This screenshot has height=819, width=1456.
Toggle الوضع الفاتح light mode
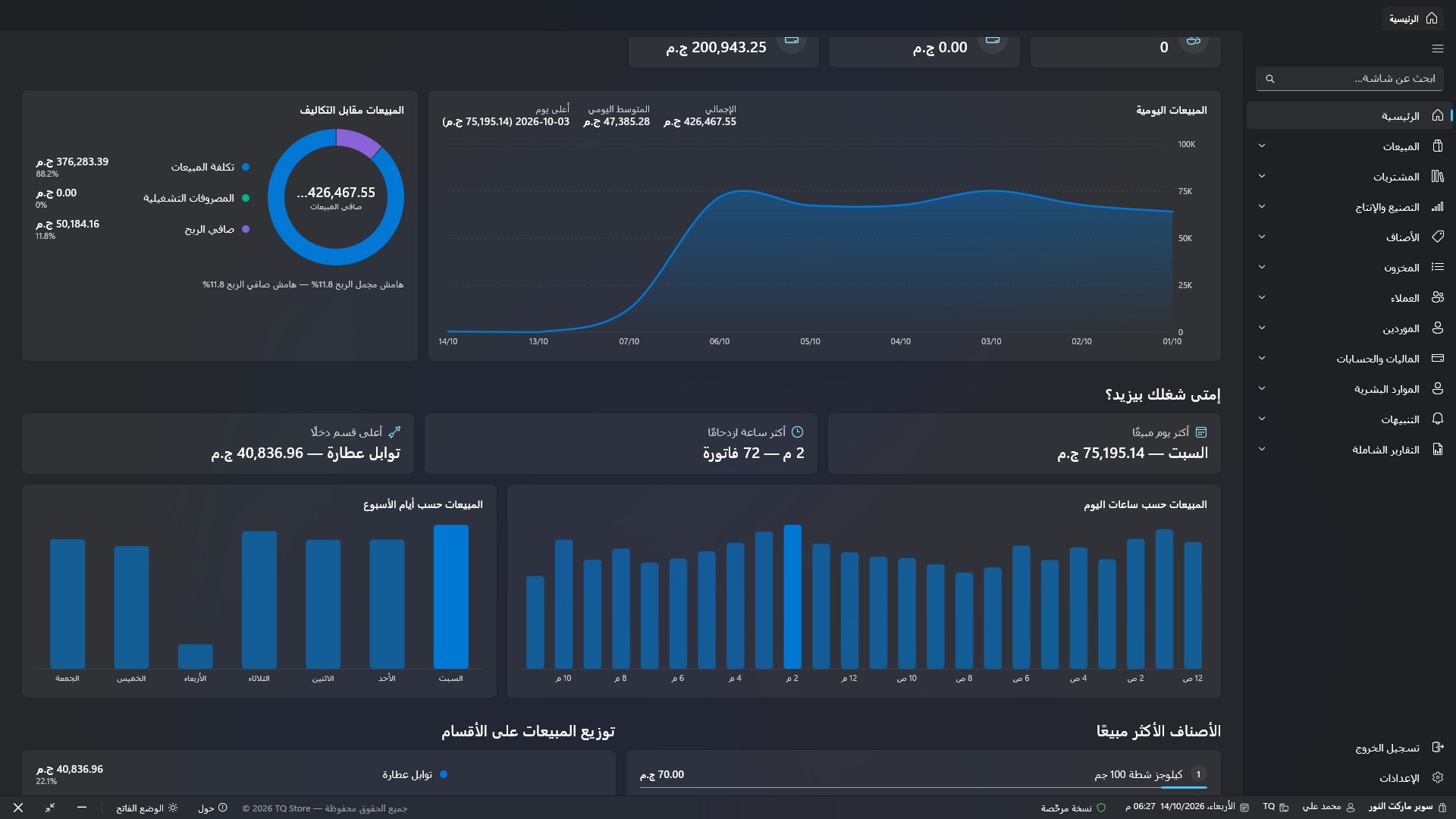[x=147, y=808]
